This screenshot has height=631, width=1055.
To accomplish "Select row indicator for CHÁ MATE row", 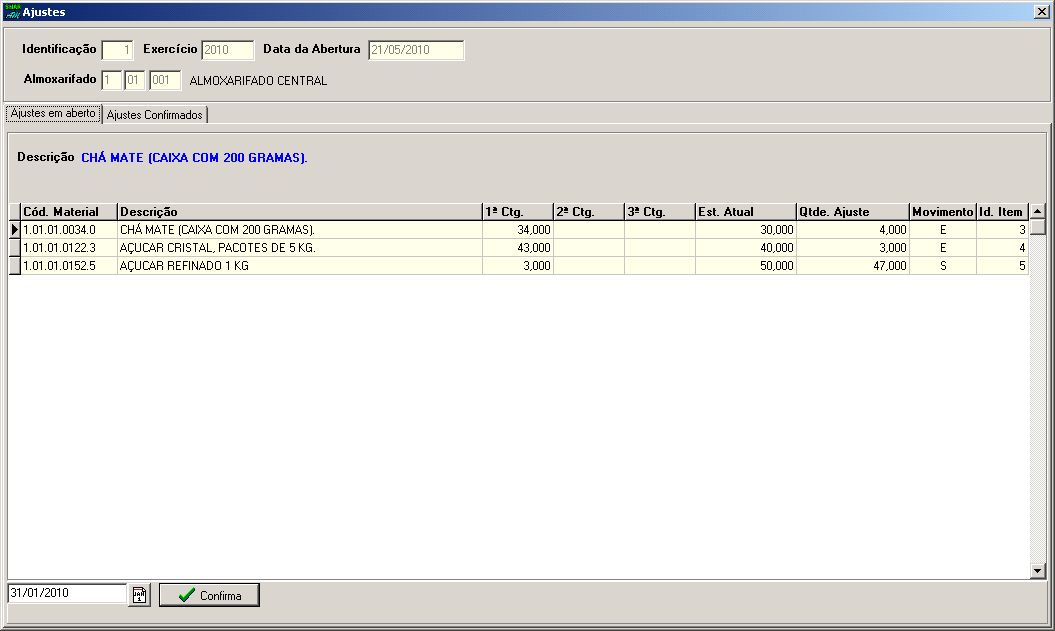I will coord(14,229).
